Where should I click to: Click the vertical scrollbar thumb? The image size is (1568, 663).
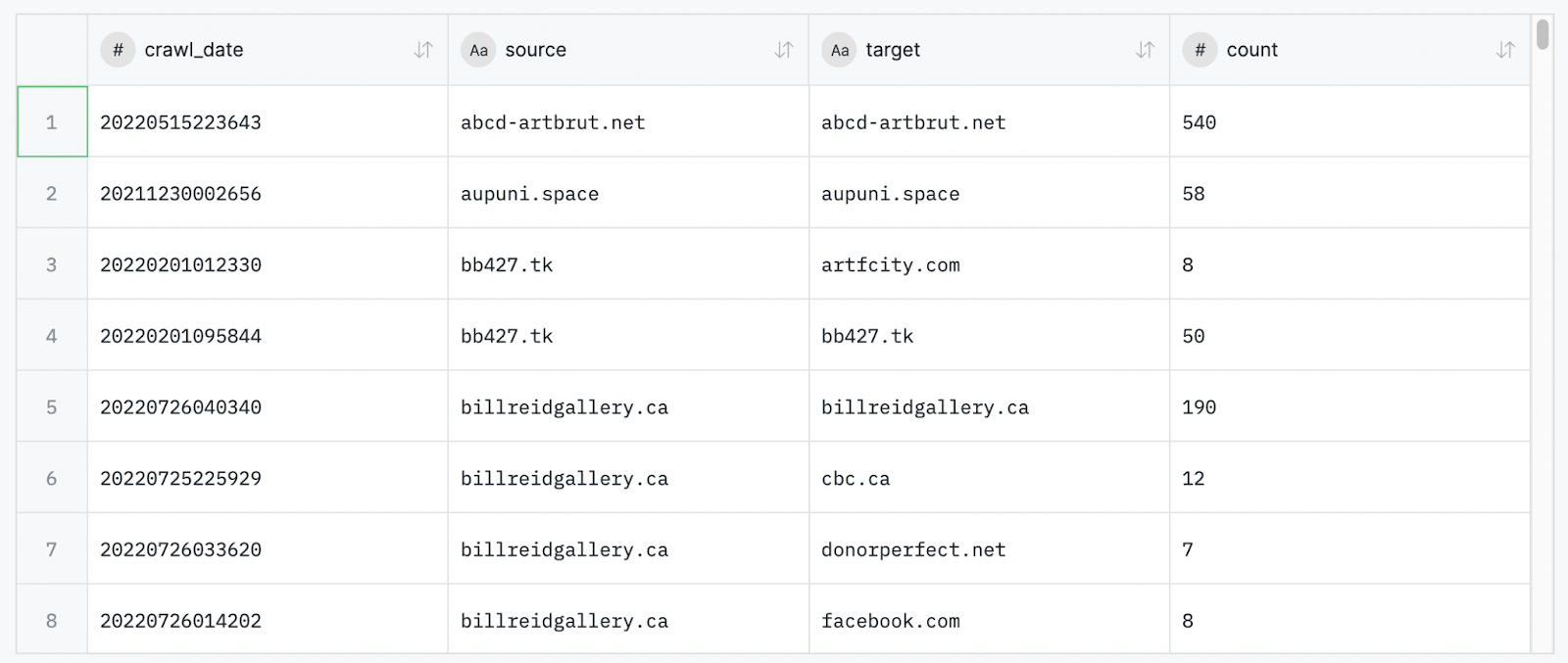pyautogui.click(x=1543, y=34)
